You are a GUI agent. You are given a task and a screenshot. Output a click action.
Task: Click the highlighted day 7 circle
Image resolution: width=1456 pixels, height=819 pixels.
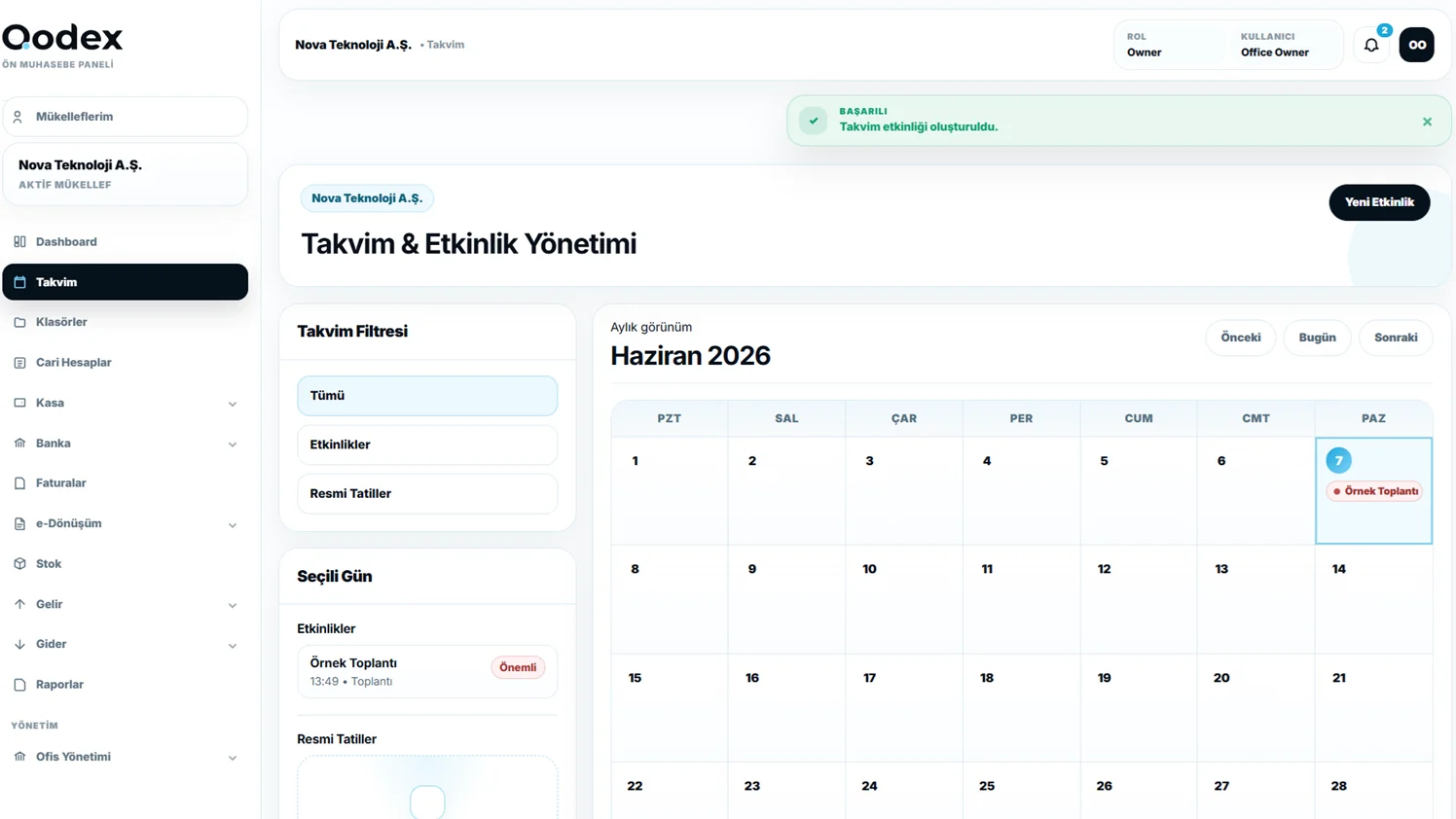[1338, 460]
